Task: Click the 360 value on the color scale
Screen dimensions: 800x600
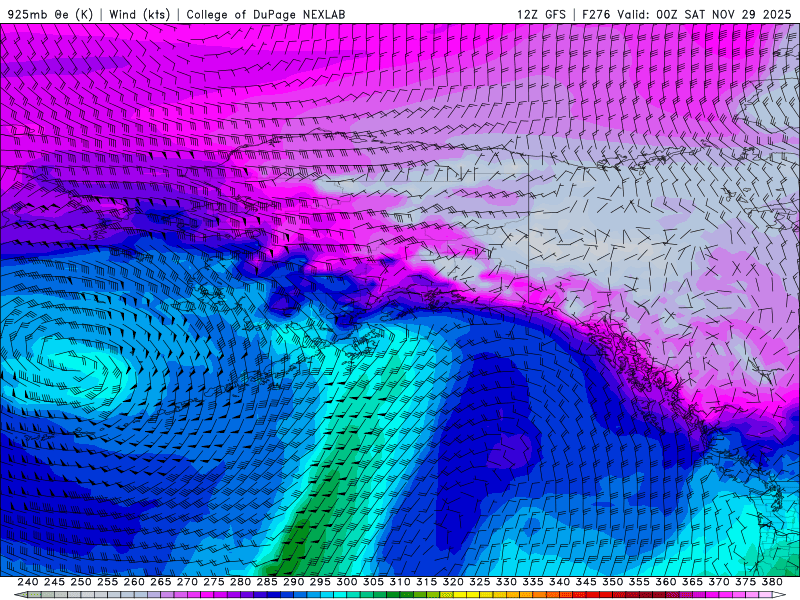Action: pyautogui.click(x=666, y=582)
